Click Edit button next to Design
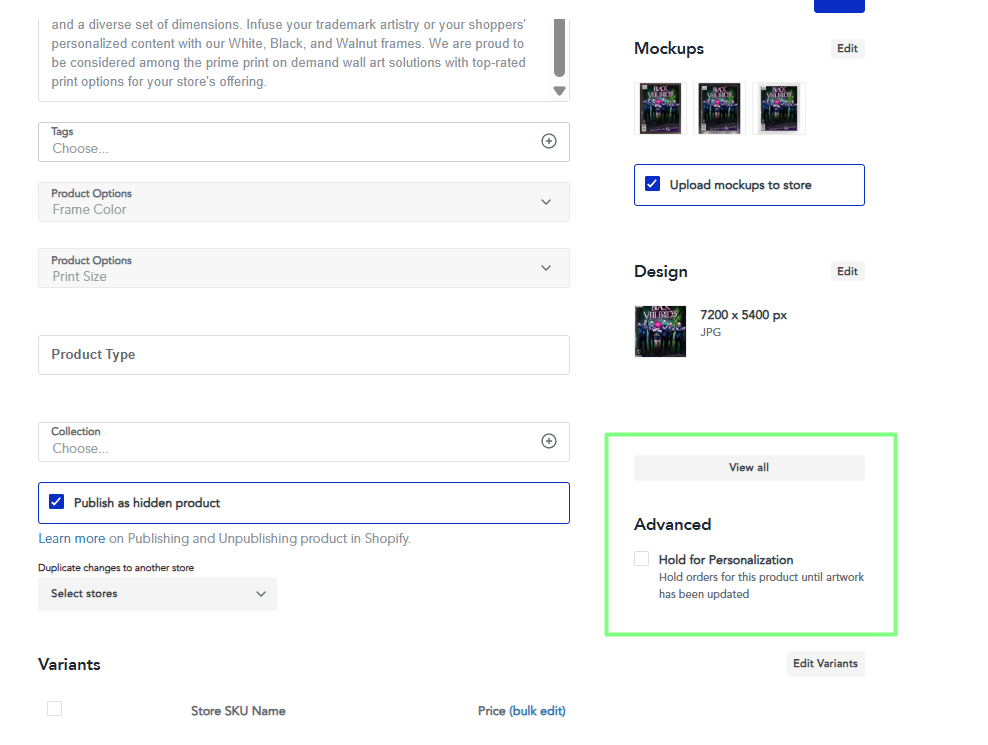The image size is (988, 745). pyautogui.click(x=847, y=271)
